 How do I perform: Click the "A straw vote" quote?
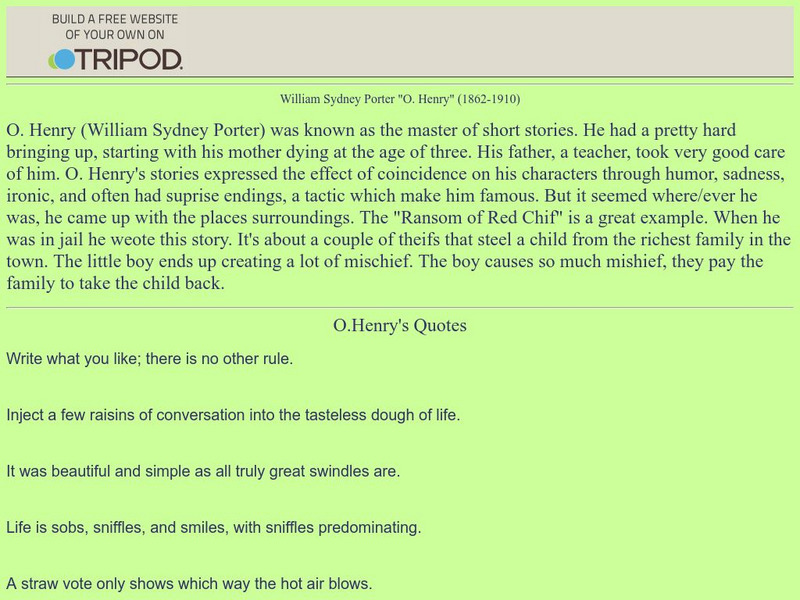pyautogui.click(x=190, y=582)
